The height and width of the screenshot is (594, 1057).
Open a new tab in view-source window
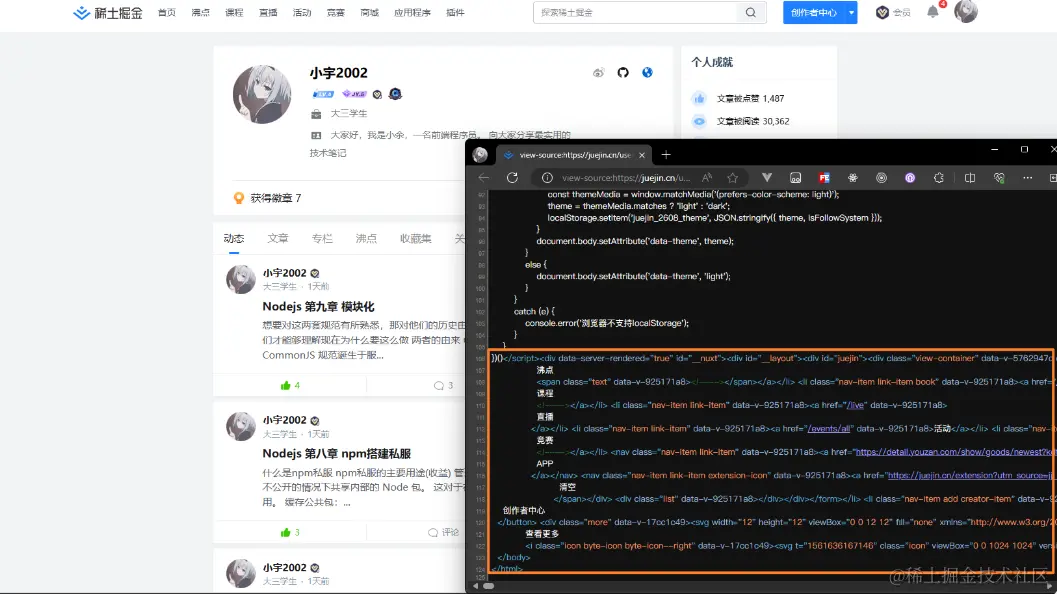pos(666,155)
